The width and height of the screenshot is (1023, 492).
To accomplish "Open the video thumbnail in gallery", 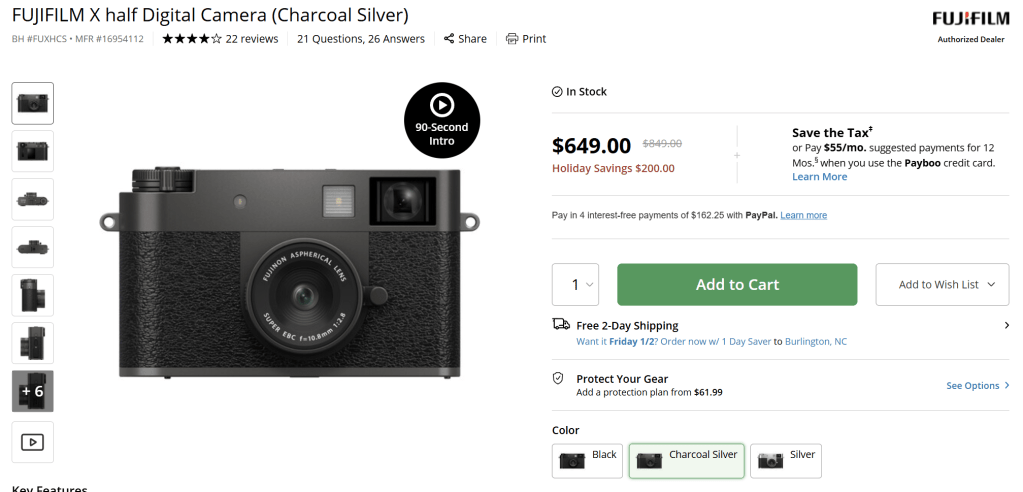I will point(33,441).
